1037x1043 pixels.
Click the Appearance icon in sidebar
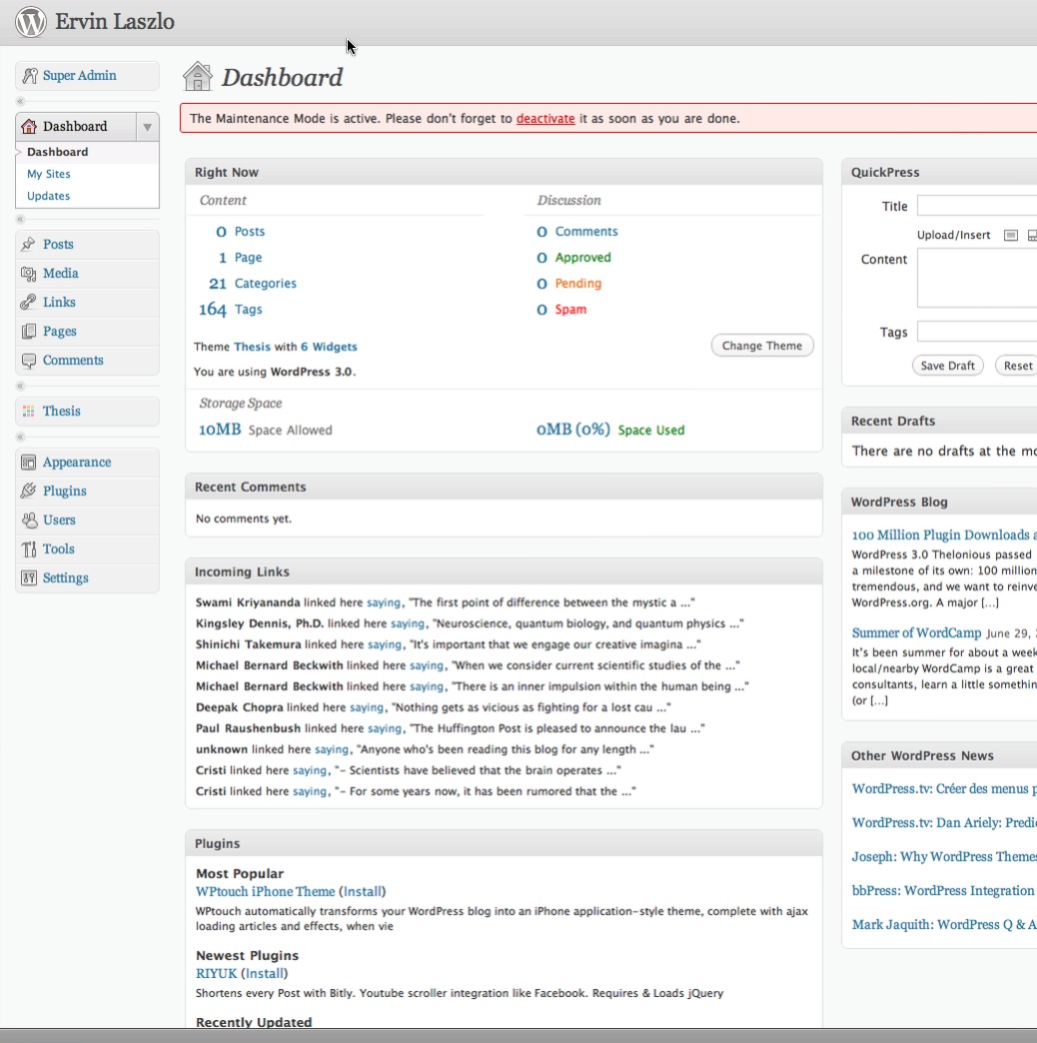(28, 462)
